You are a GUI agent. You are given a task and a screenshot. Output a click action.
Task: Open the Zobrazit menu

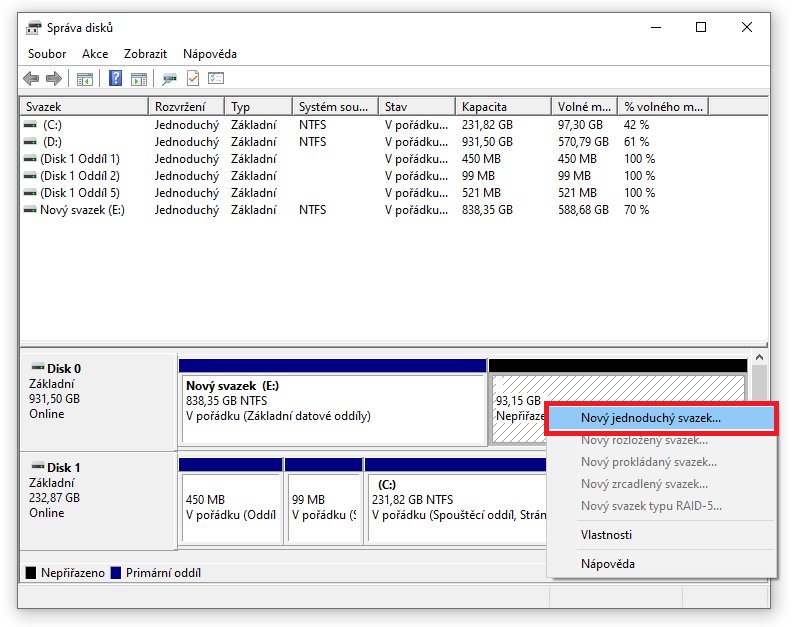coord(145,54)
